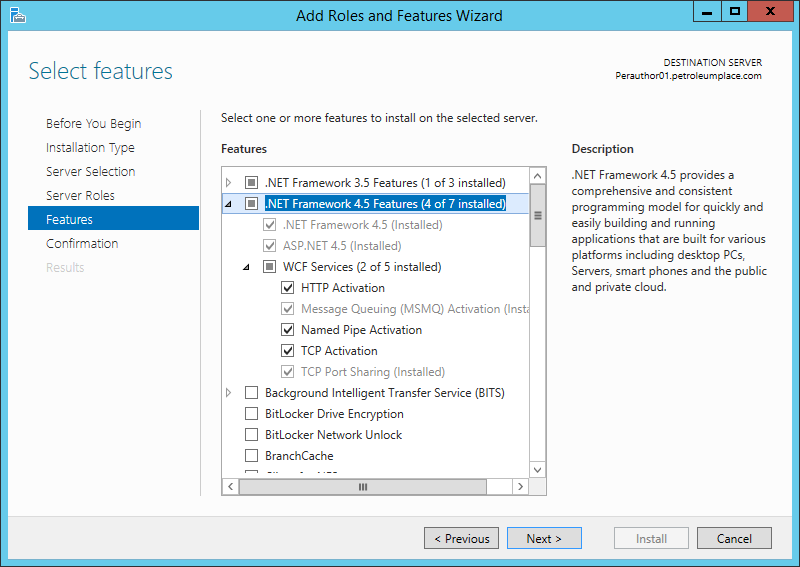Screen dimensions: 800x567
Task: Click the vertical scrollbar thumb in features list
Action: coord(537,215)
